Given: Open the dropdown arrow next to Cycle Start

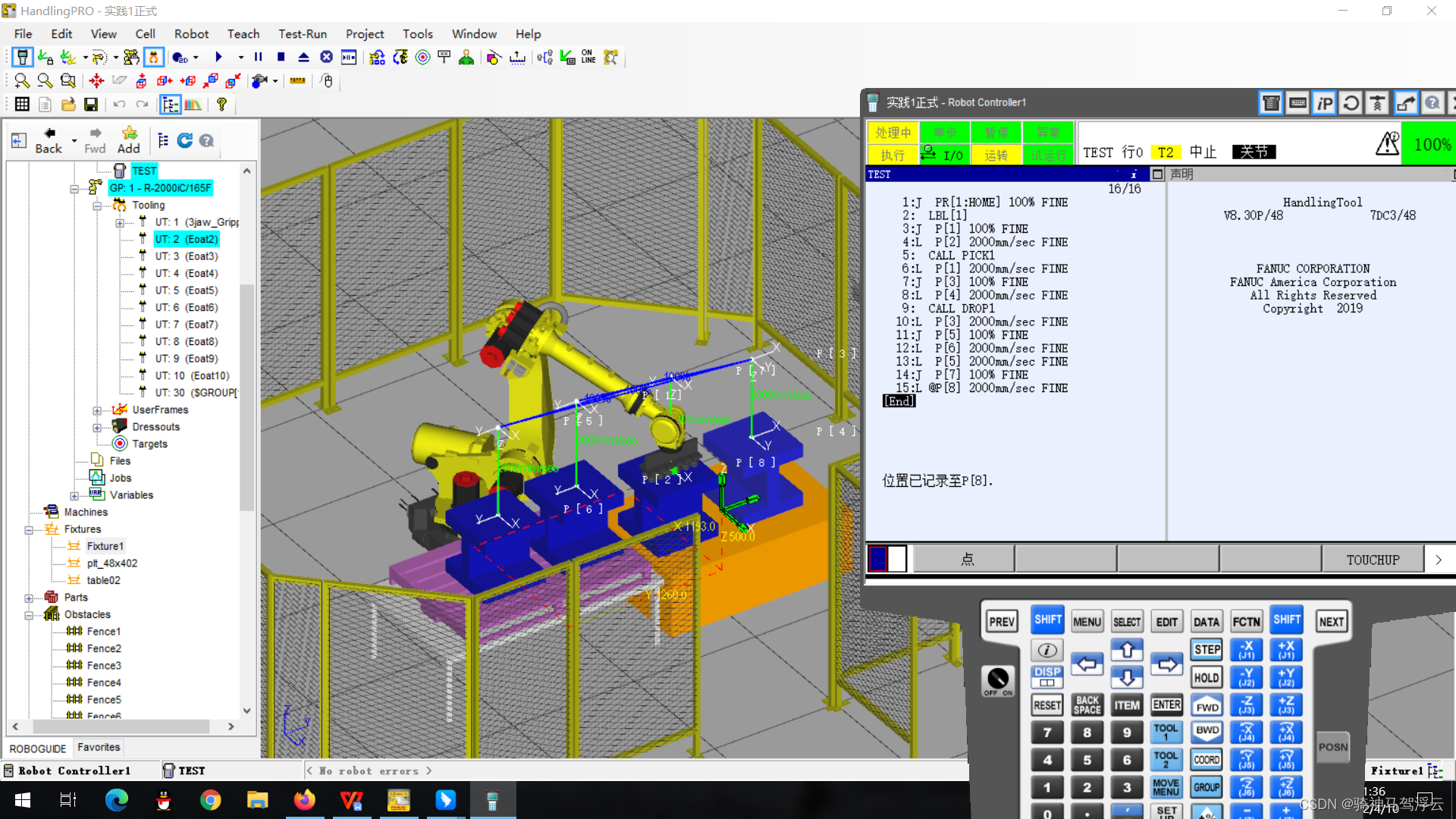Looking at the screenshot, I should point(241,58).
